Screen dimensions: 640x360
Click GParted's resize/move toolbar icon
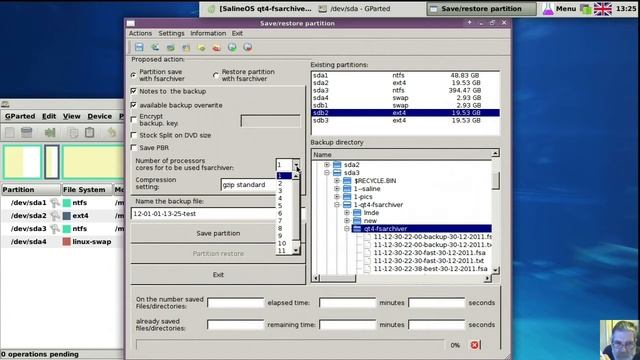pos(50,133)
